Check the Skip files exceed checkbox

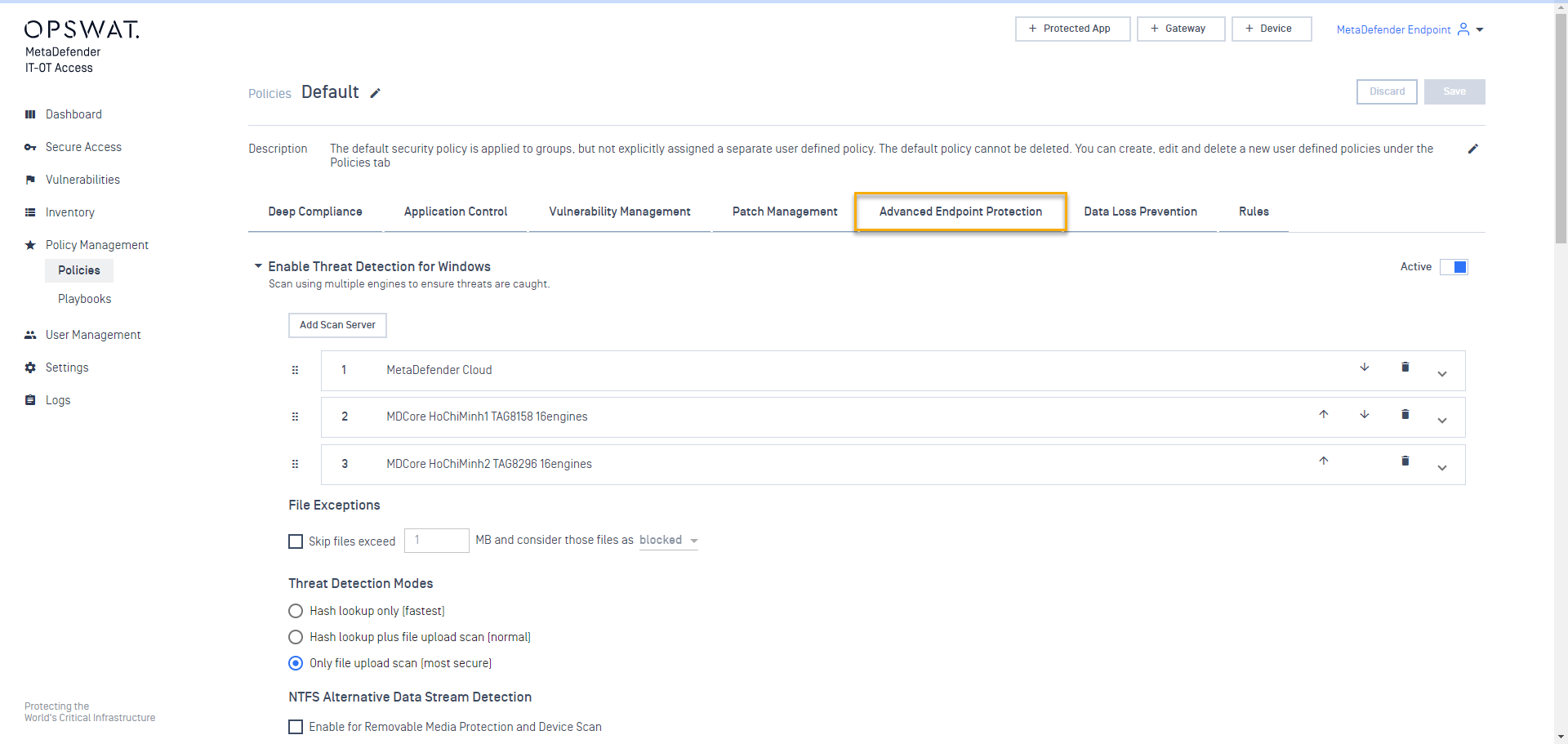[296, 541]
